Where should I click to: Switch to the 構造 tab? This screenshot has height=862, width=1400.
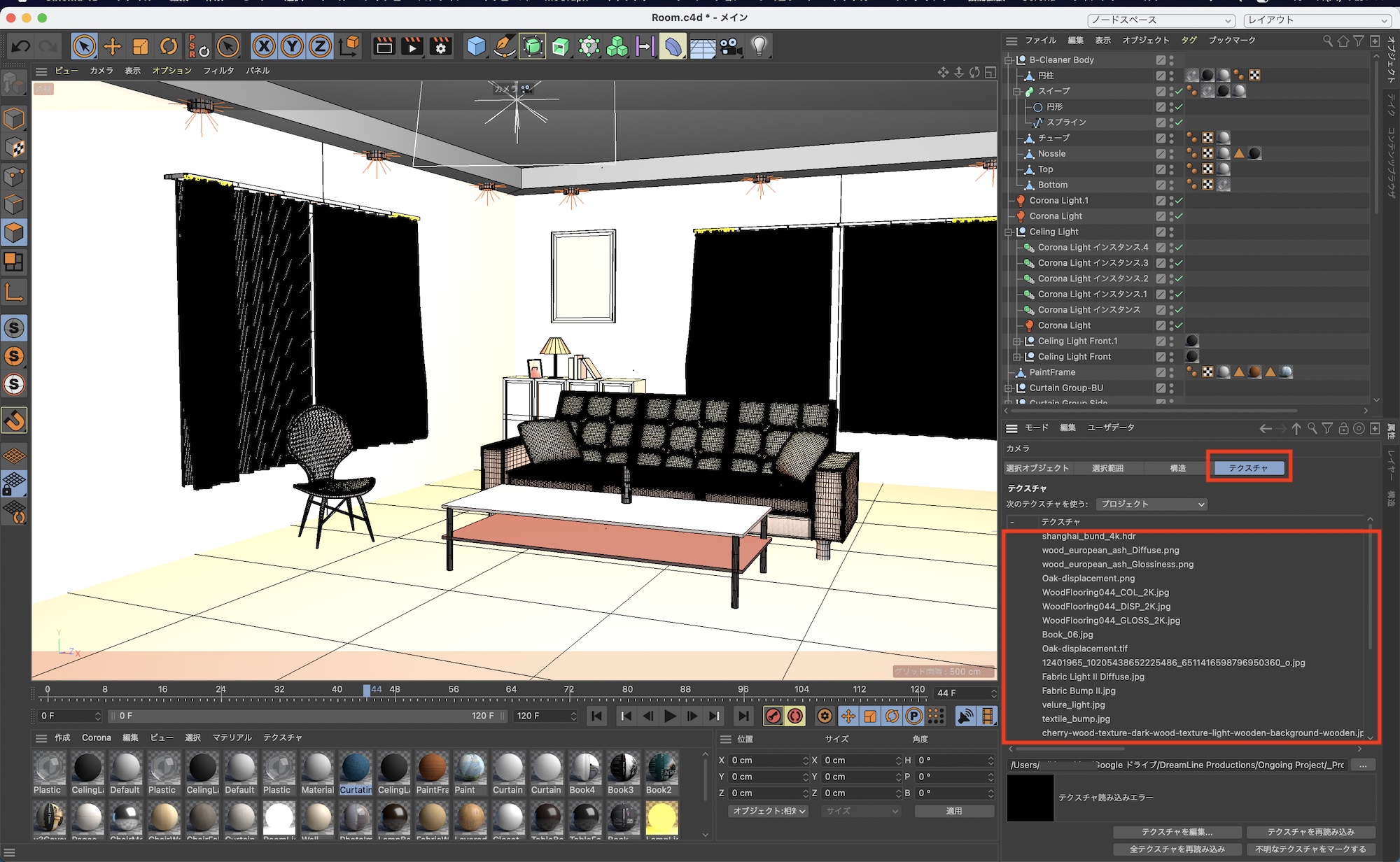point(1177,468)
